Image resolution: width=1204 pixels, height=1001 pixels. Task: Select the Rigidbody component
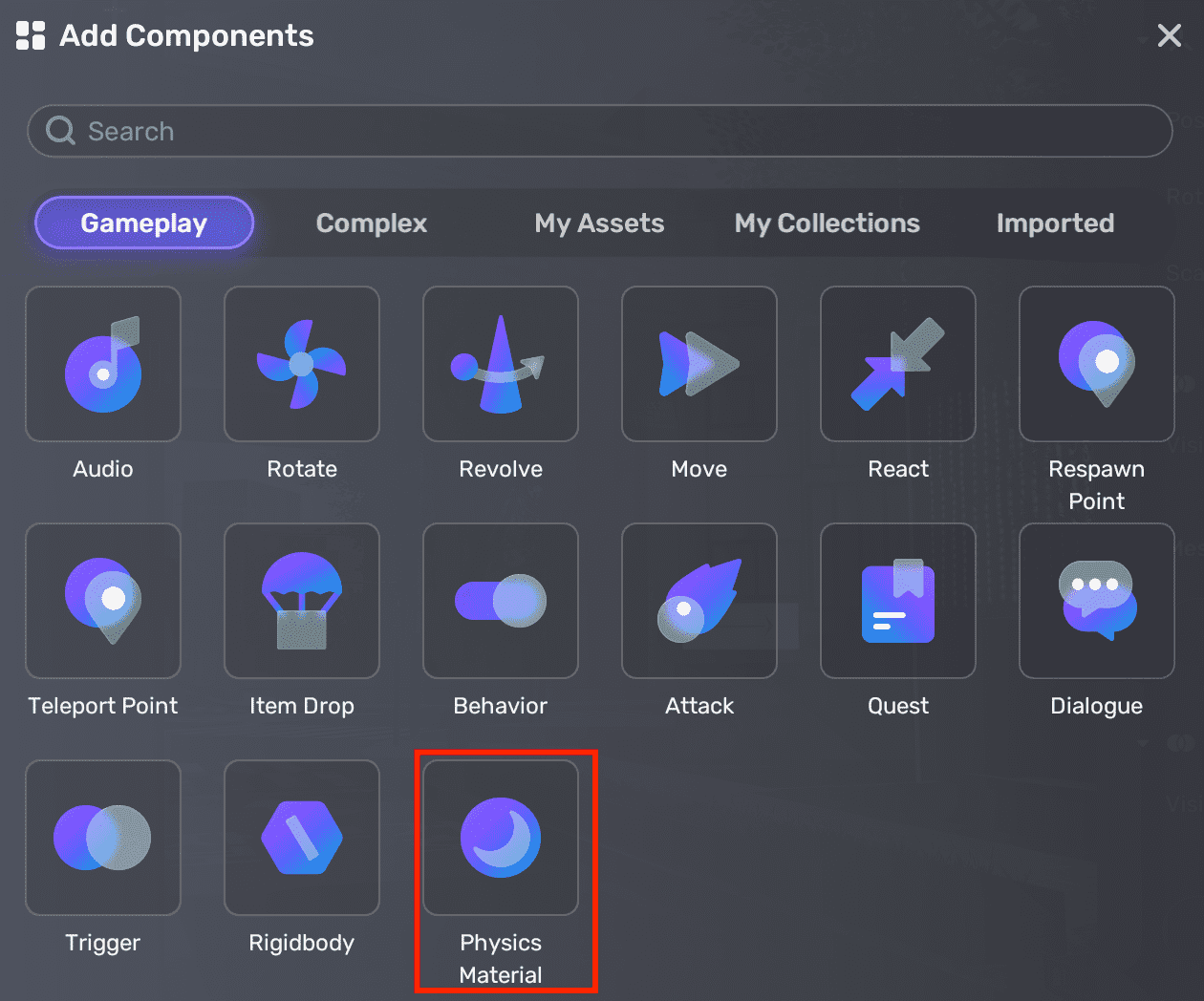[x=302, y=838]
